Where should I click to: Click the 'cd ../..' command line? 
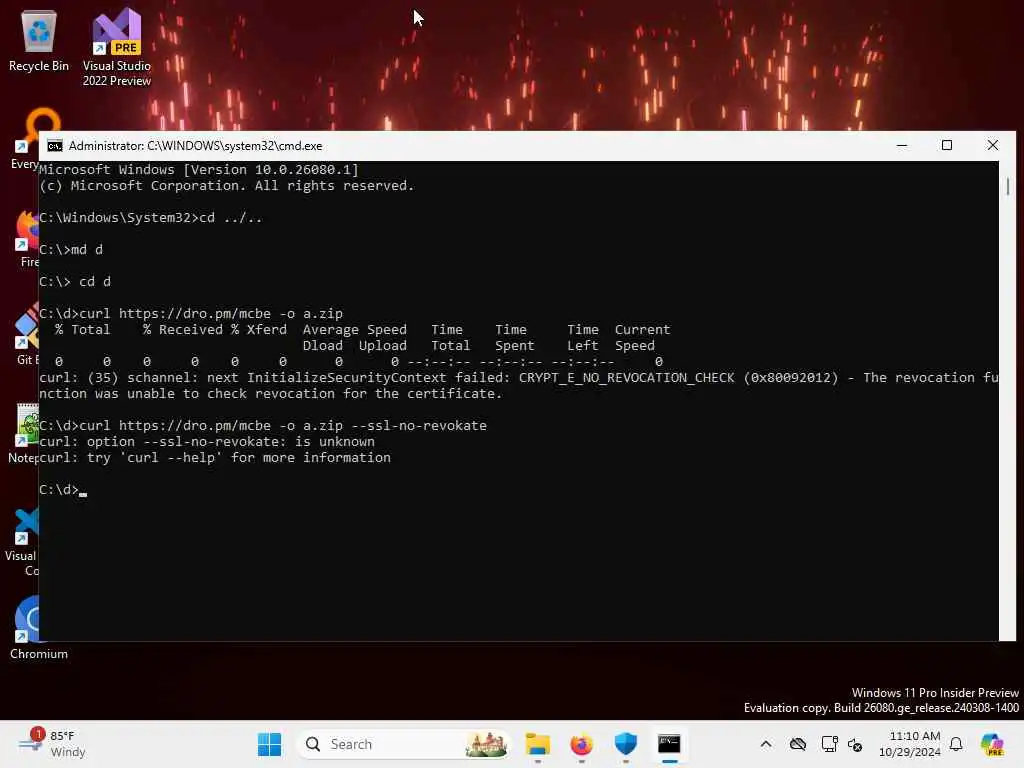pos(151,217)
